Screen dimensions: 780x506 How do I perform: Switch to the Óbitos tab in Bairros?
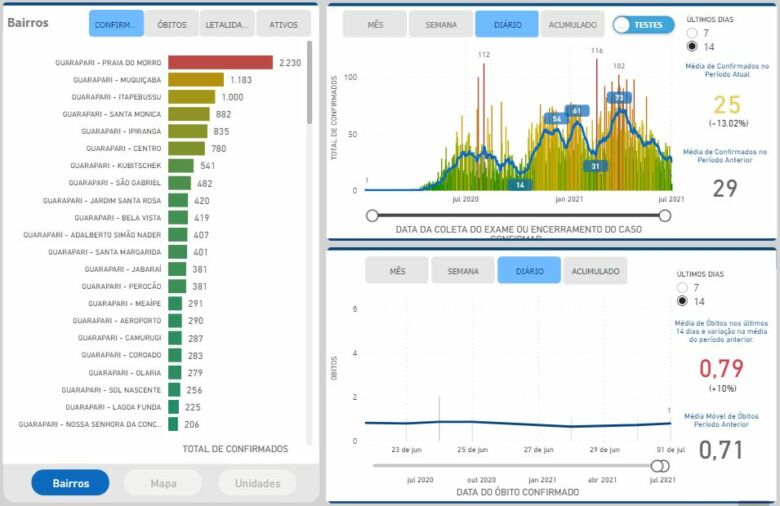(x=171, y=23)
